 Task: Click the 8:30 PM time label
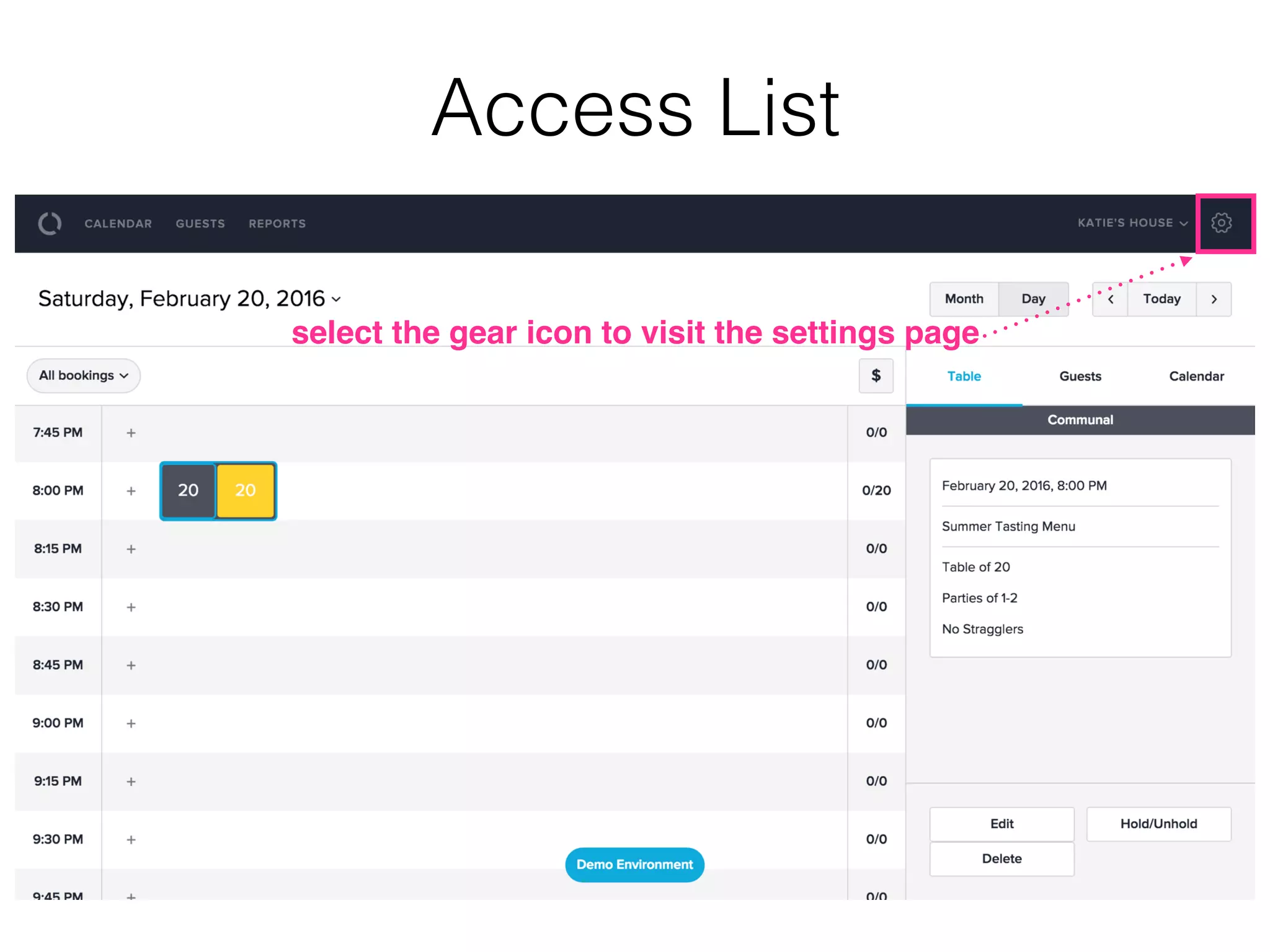click(x=58, y=607)
